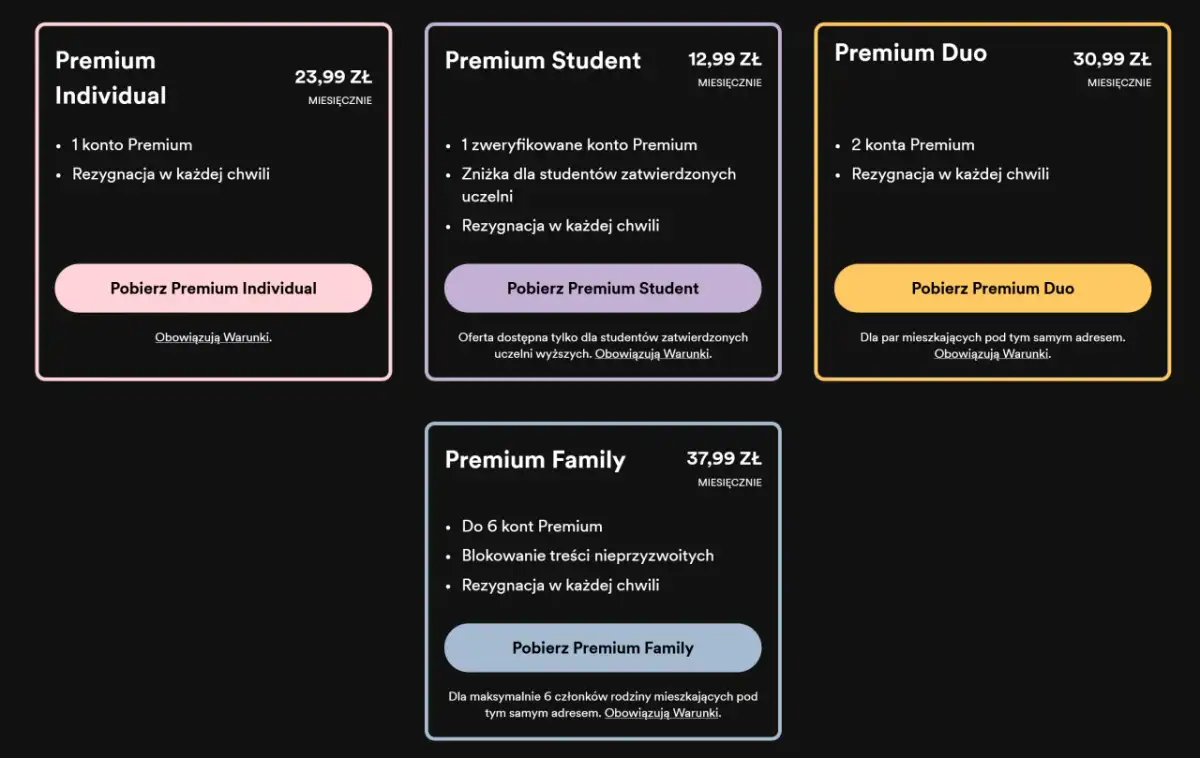Click the Pobierz Premium Student button
The image size is (1200, 758).
coord(602,288)
